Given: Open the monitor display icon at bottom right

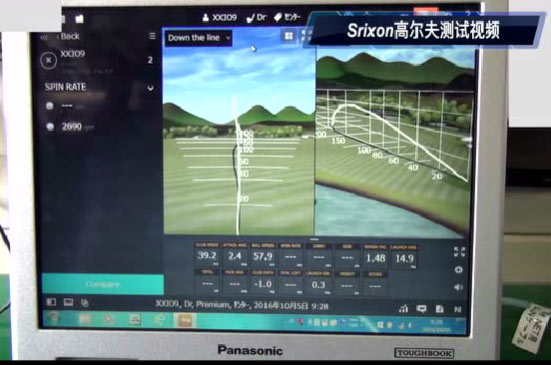Looking at the screenshot, I should (421, 309).
